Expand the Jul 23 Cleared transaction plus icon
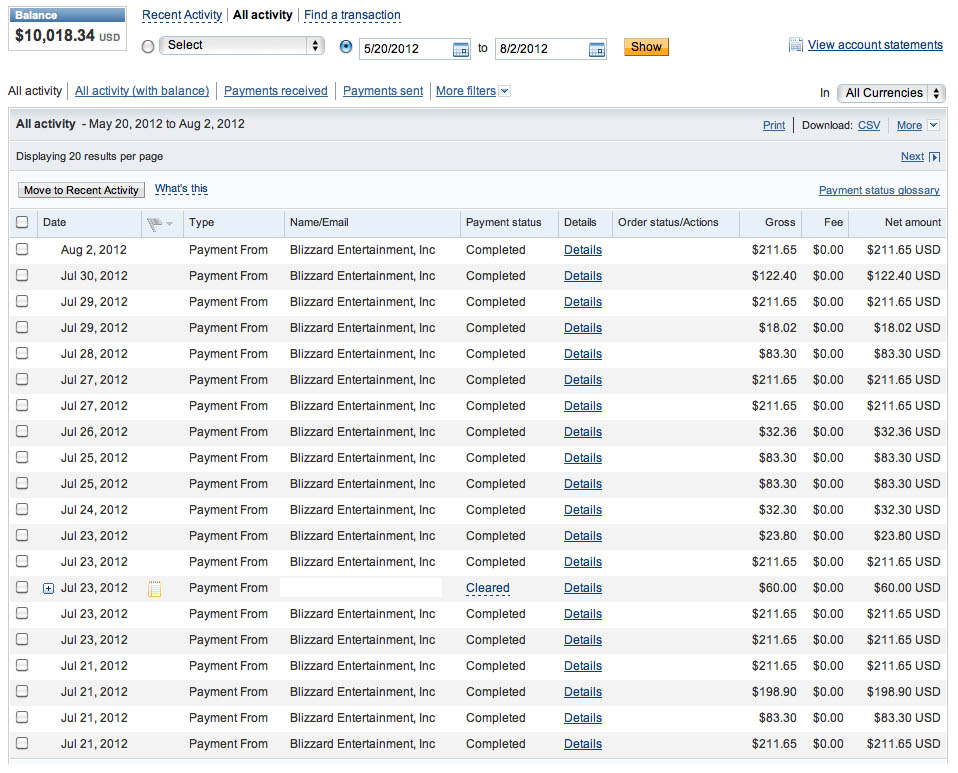 point(48,589)
